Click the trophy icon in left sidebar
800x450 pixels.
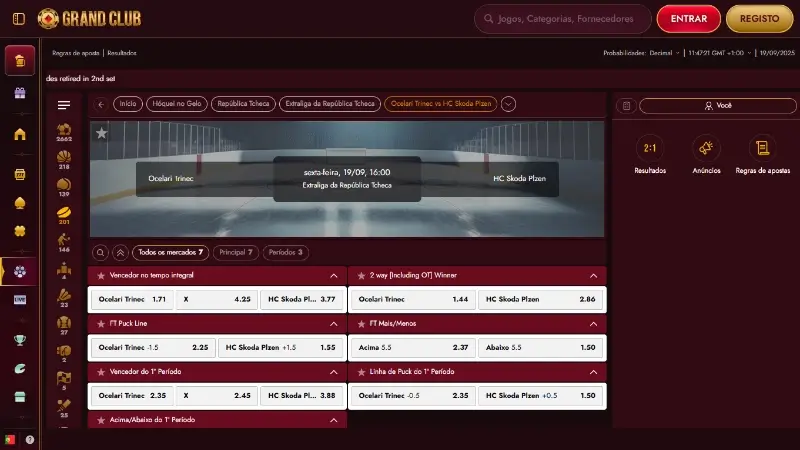[x=19, y=340]
